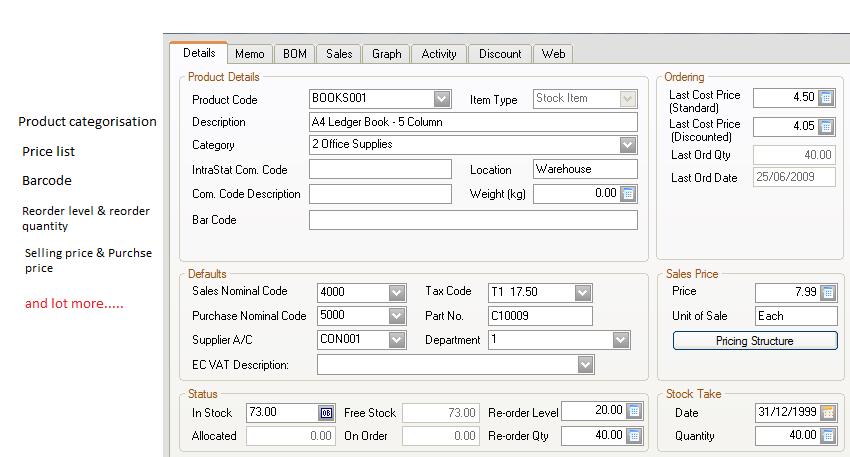Open calculator for Last Cost Price (Discounted)
This screenshot has width=850, height=457.
point(826,127)
